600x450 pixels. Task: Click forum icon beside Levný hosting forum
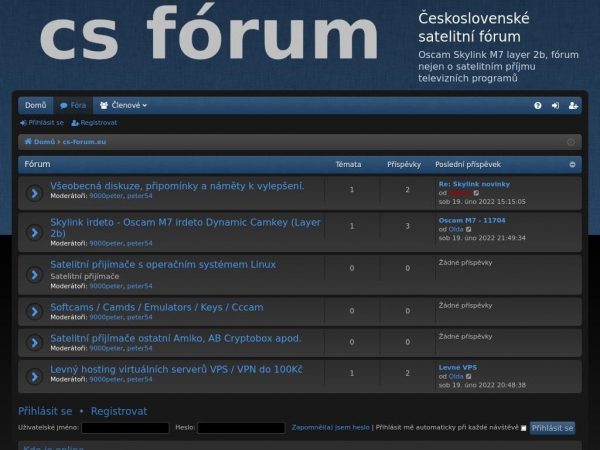coord(34,377)
